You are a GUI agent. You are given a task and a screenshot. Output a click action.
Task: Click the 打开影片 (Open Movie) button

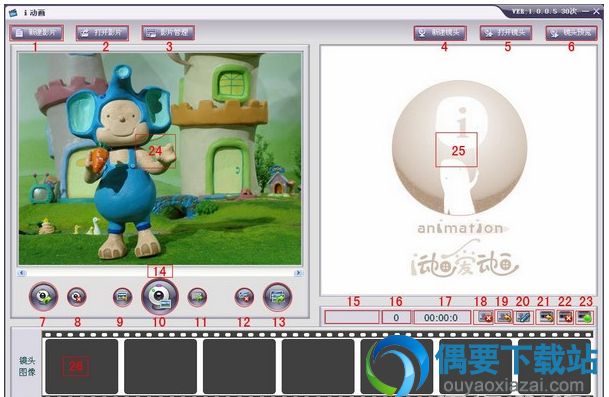pos(103,33)
